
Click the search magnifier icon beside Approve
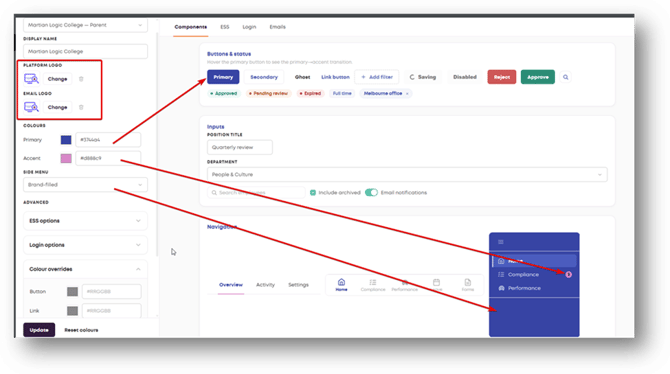coord(565,77)
